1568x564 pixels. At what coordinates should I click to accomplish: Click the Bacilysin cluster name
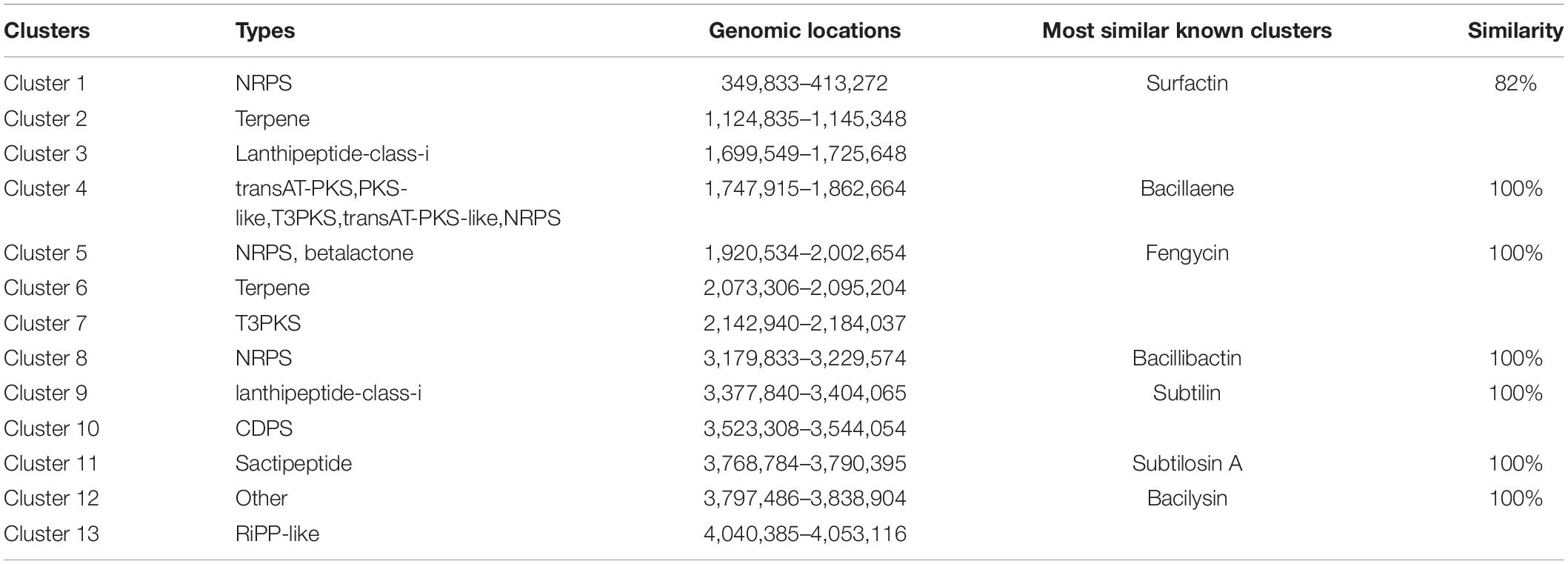coord(1187,498)
